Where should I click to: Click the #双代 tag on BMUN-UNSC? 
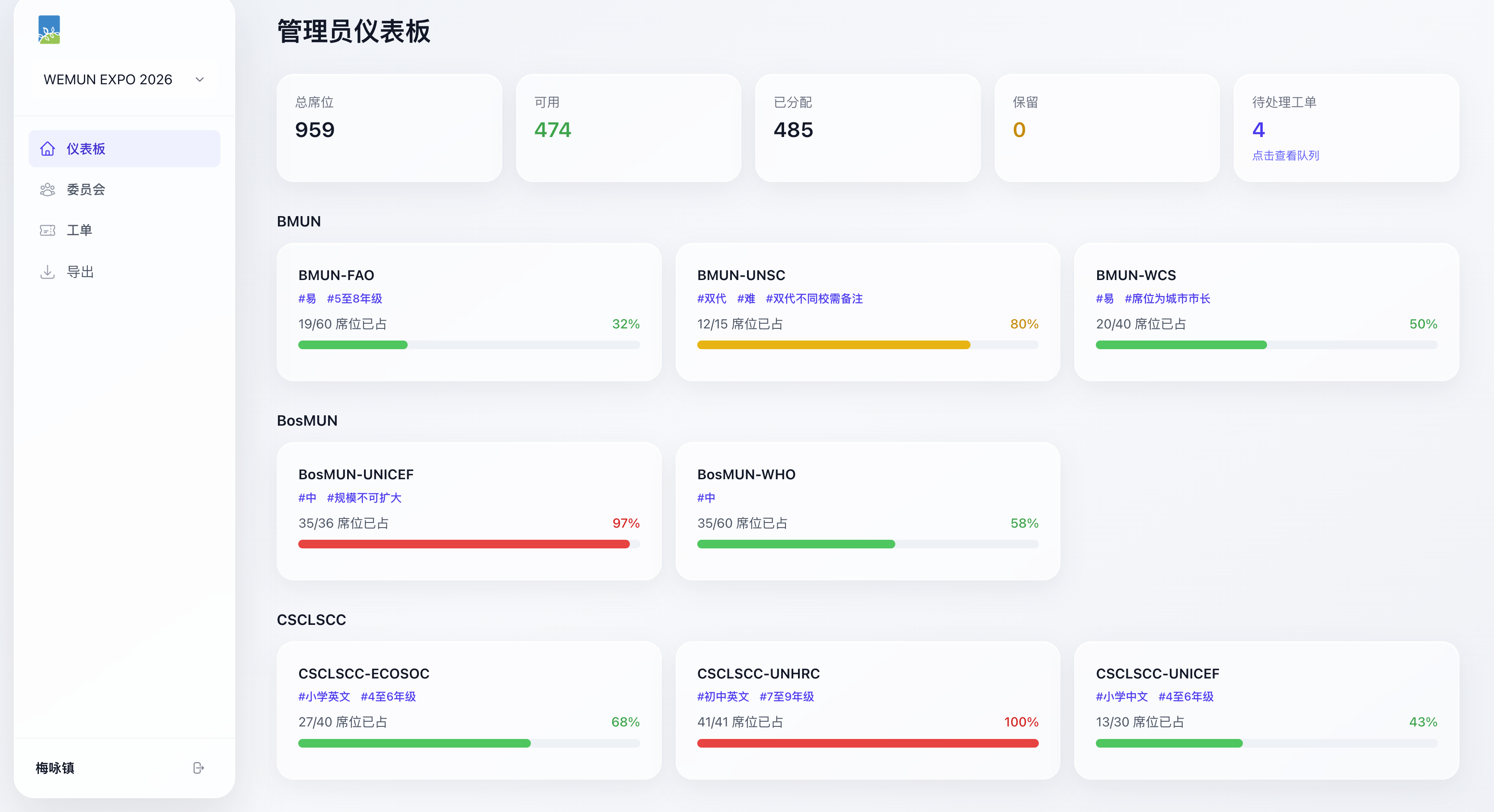tap(712, 299)
